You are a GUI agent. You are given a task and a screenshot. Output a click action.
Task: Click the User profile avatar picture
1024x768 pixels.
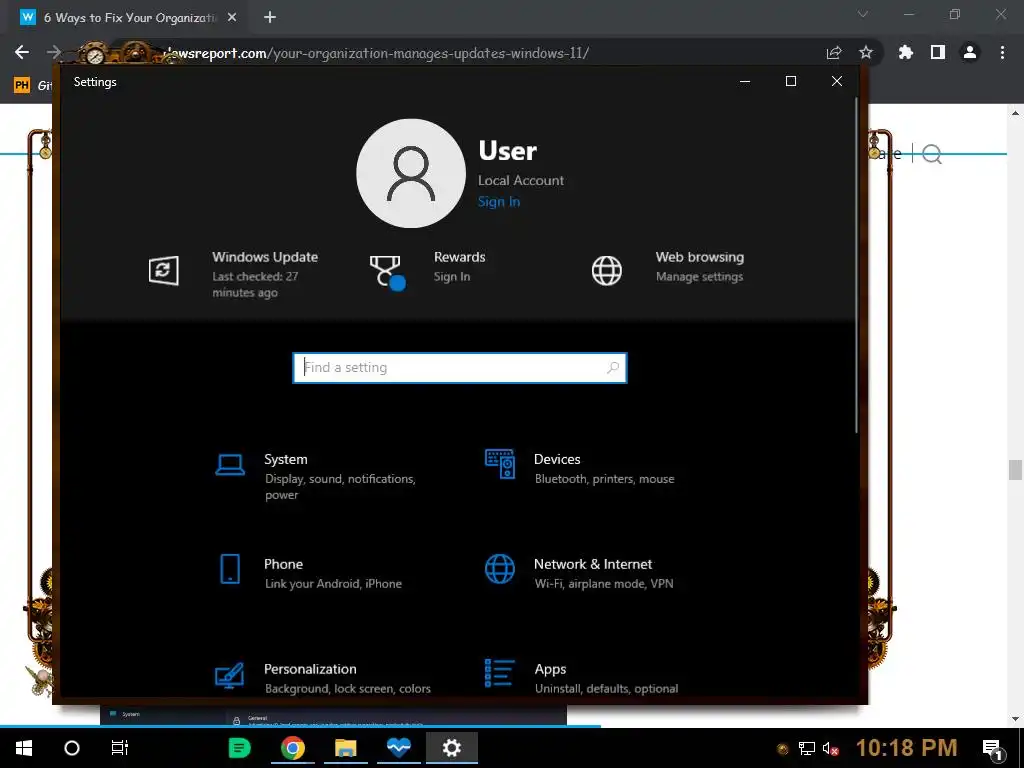411,173
